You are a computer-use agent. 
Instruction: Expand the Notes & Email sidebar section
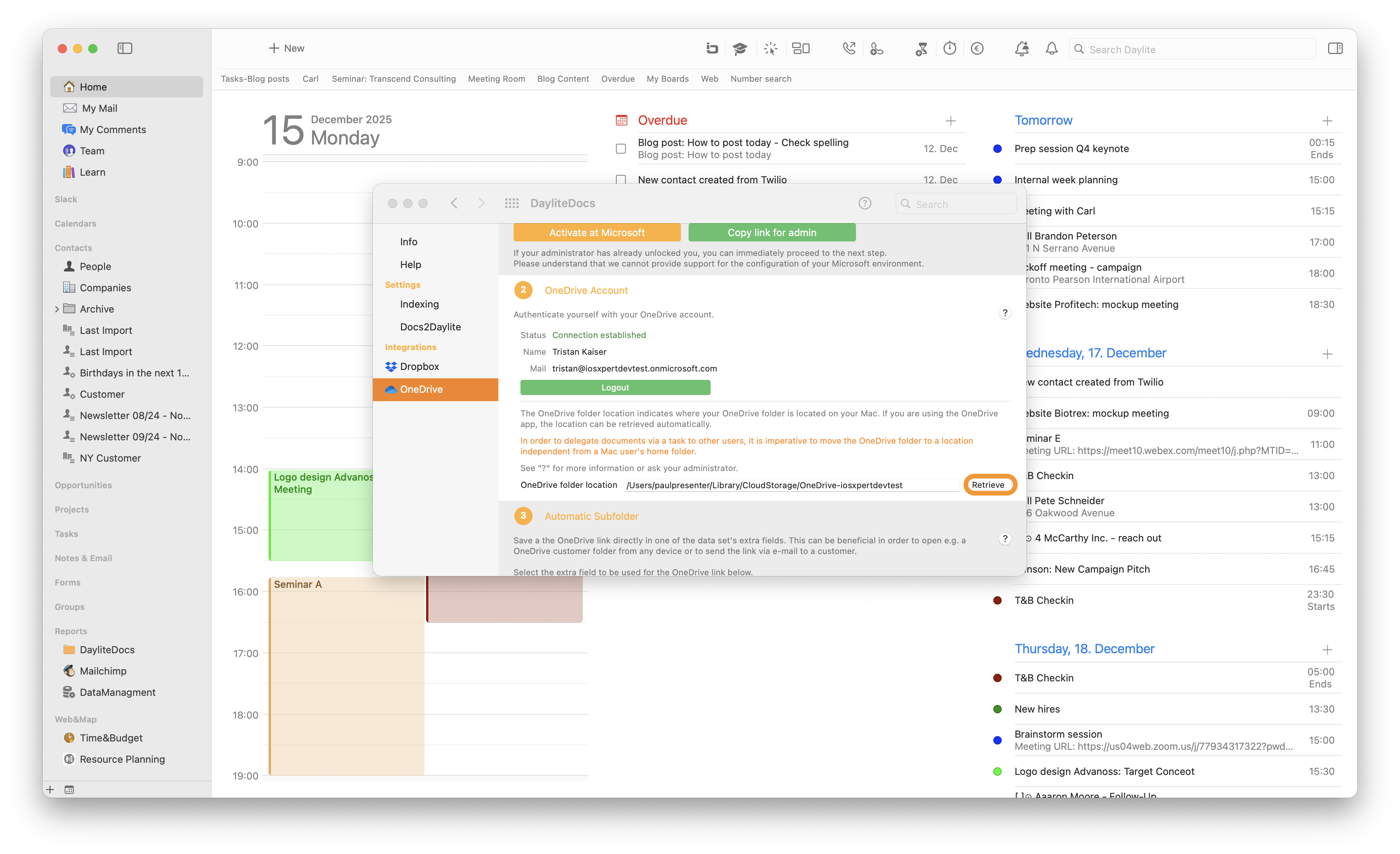point(84,559)
